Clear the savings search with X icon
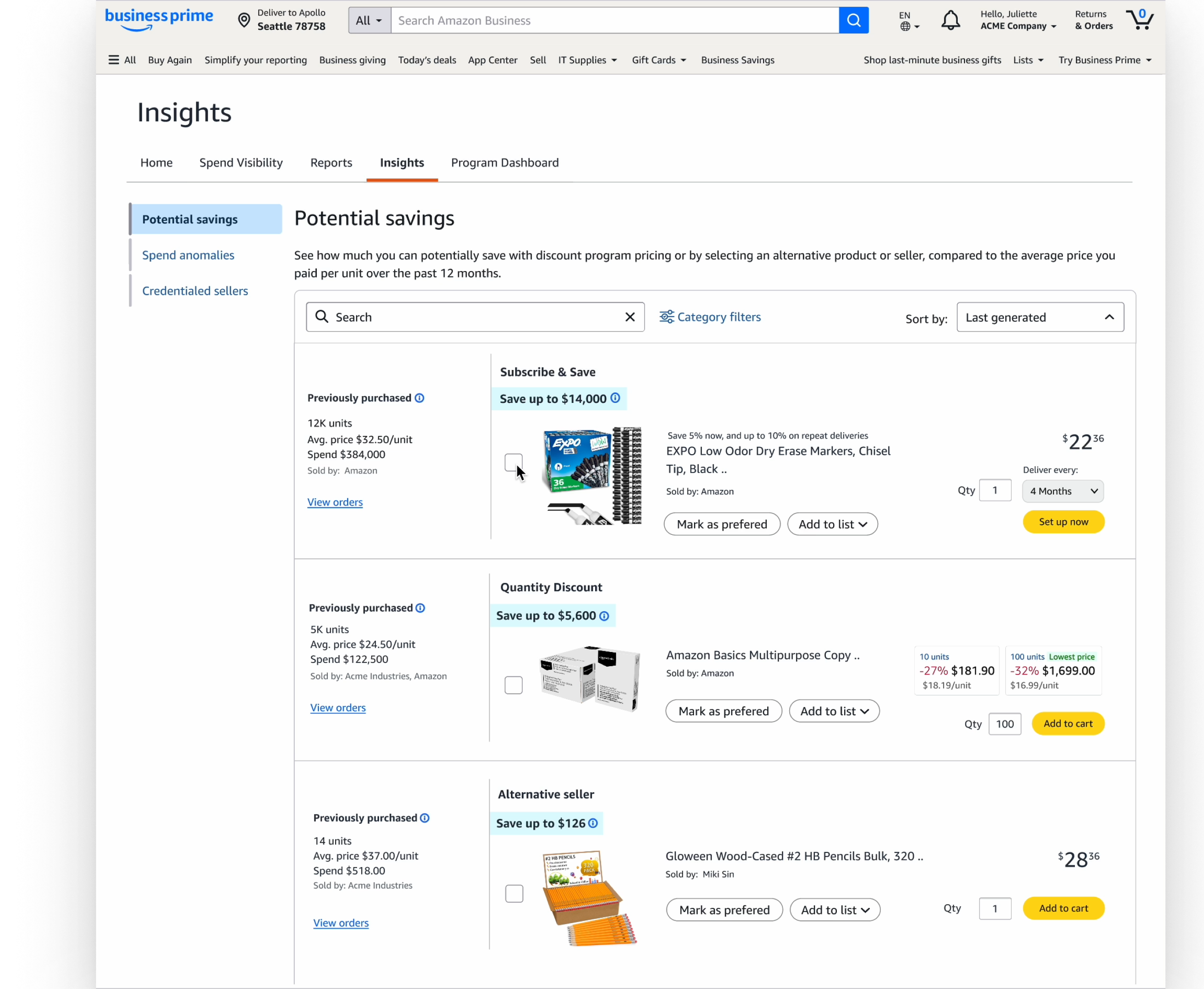The image size is (1204, 989). [630, 317]
